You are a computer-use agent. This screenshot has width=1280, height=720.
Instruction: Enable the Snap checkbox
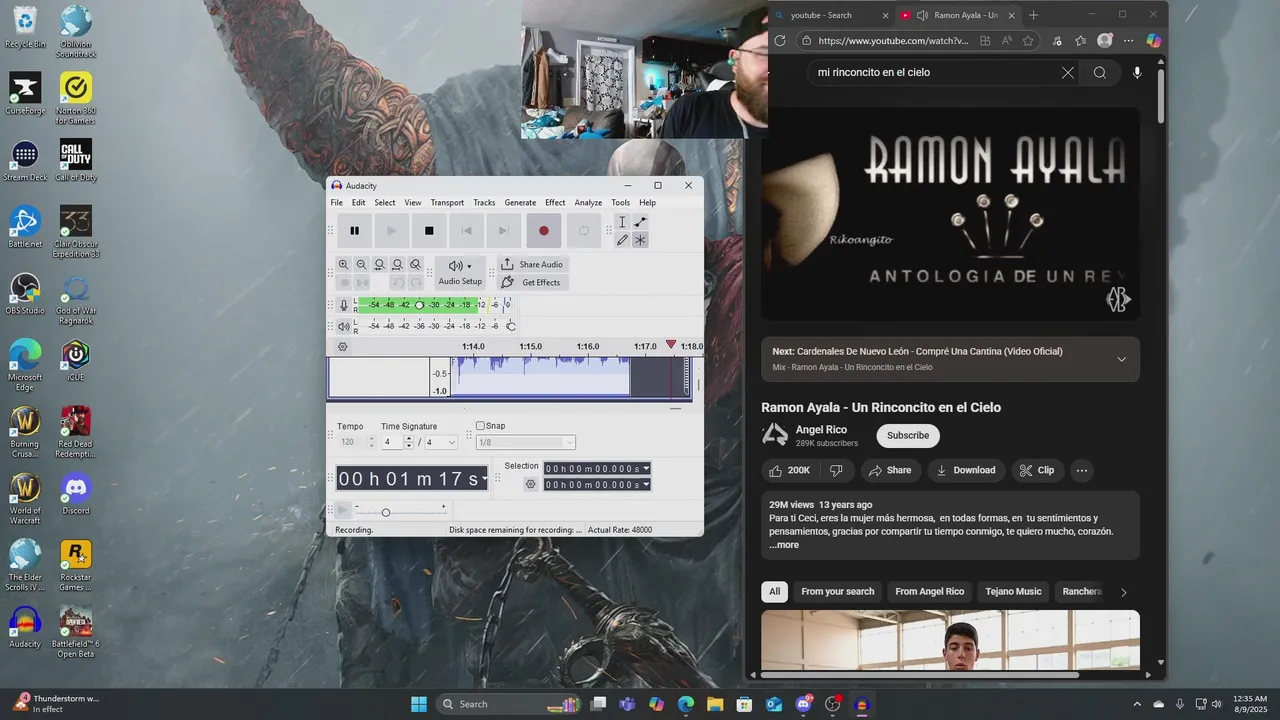coord(480,426)
